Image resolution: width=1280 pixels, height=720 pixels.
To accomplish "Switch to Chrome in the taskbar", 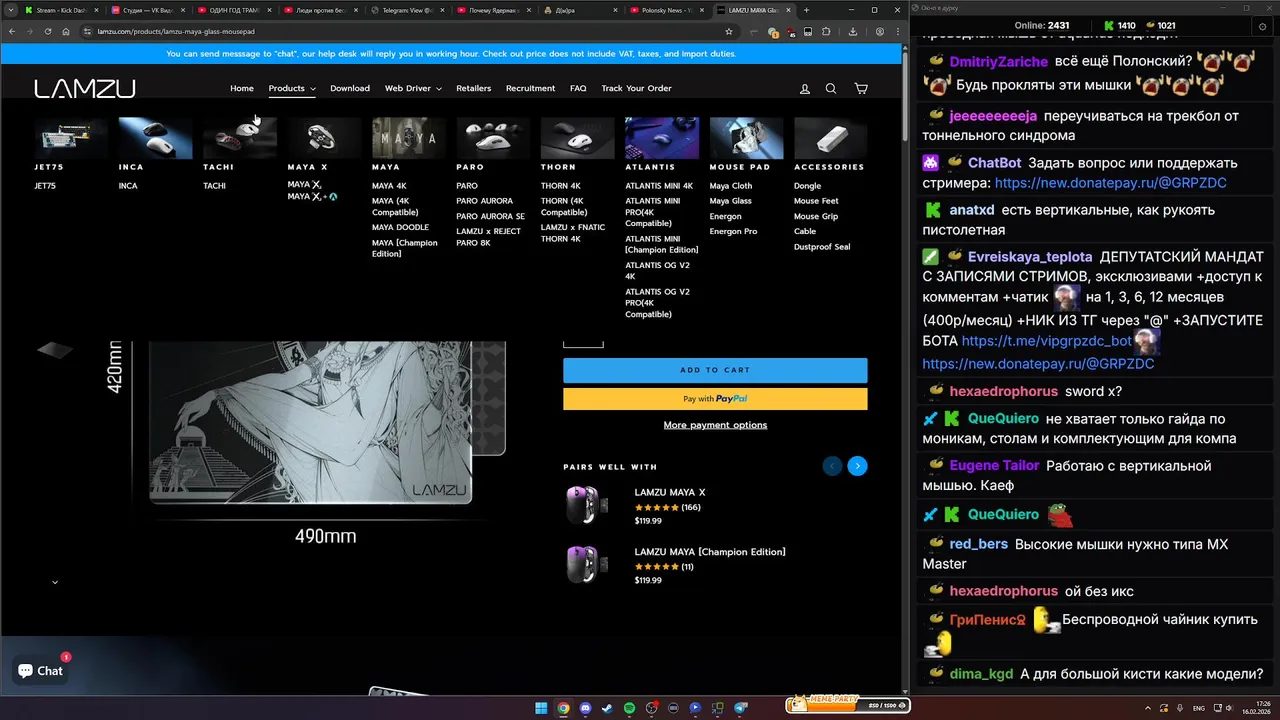I will point(563,708).
